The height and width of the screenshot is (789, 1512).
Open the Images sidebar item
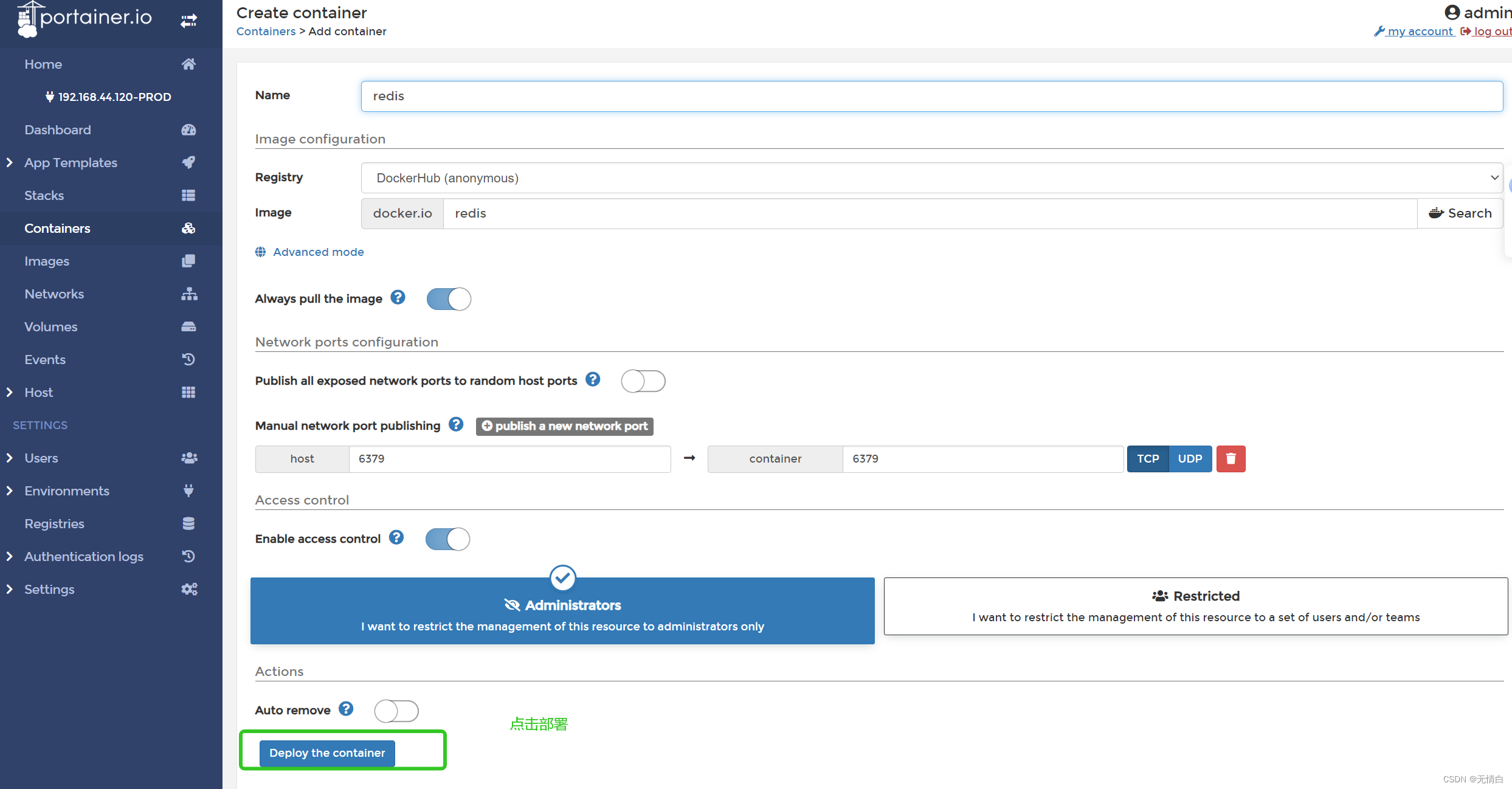point(111,261)
